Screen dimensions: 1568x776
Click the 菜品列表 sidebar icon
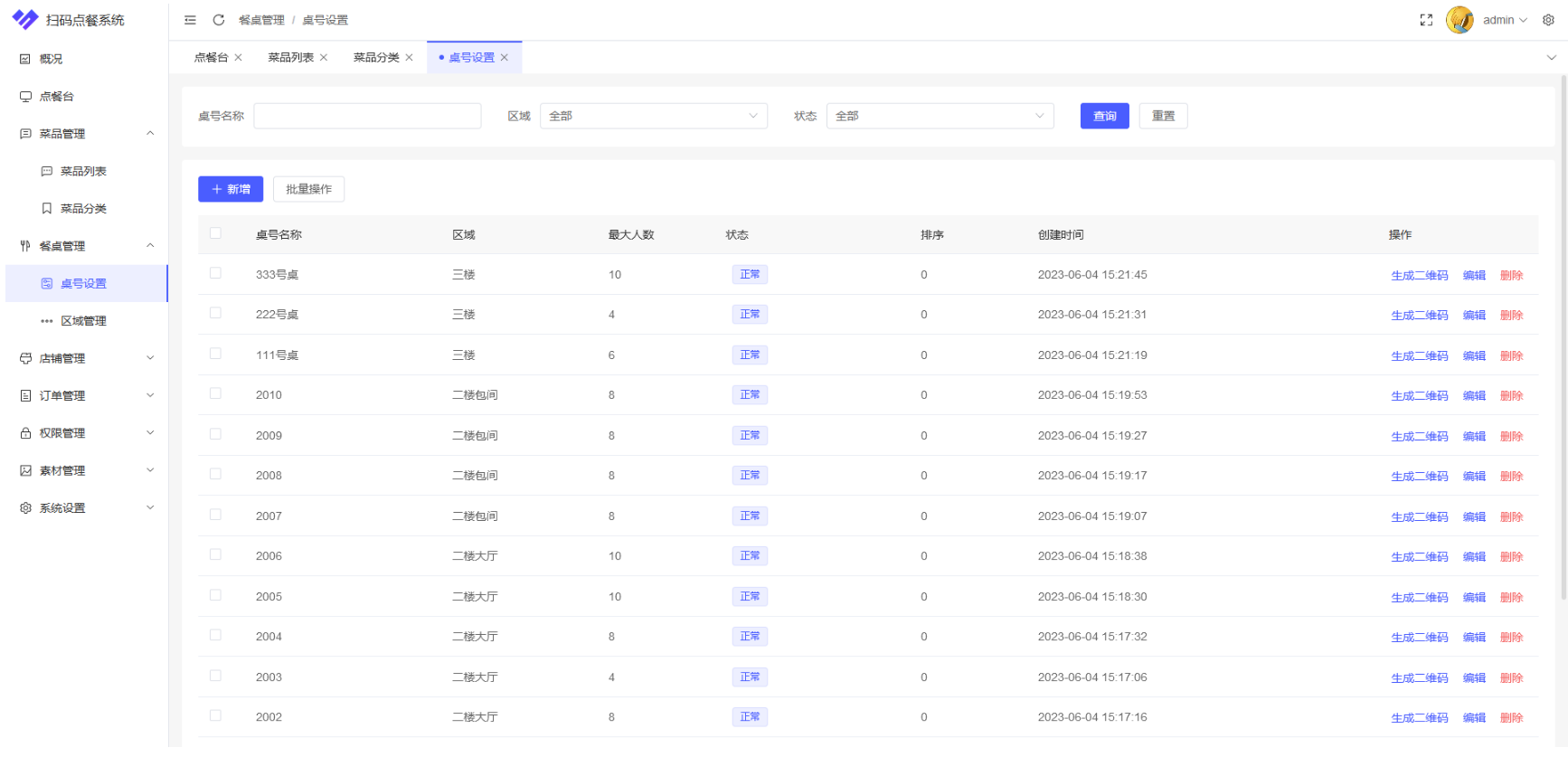pyautogui.click(x=47, y=171)
